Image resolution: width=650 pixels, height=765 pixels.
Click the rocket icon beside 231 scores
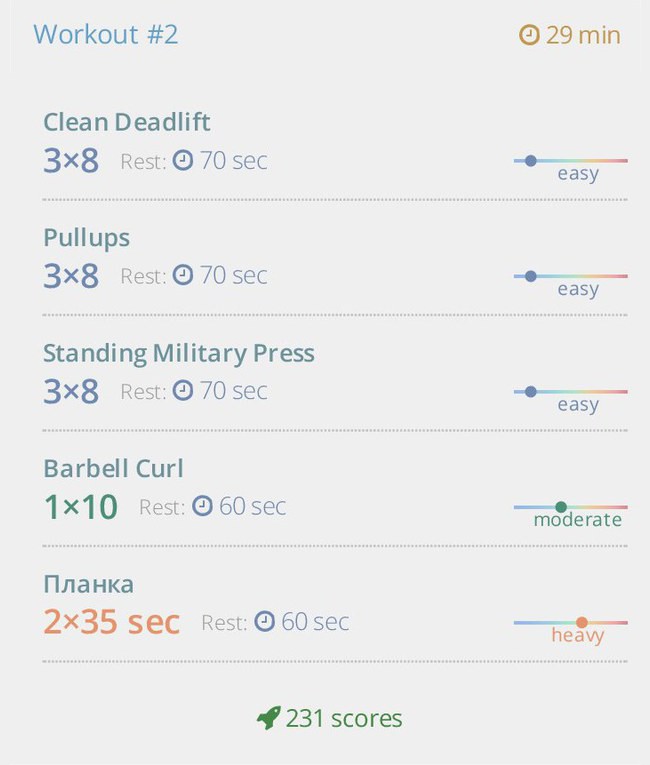pos(269,718)
